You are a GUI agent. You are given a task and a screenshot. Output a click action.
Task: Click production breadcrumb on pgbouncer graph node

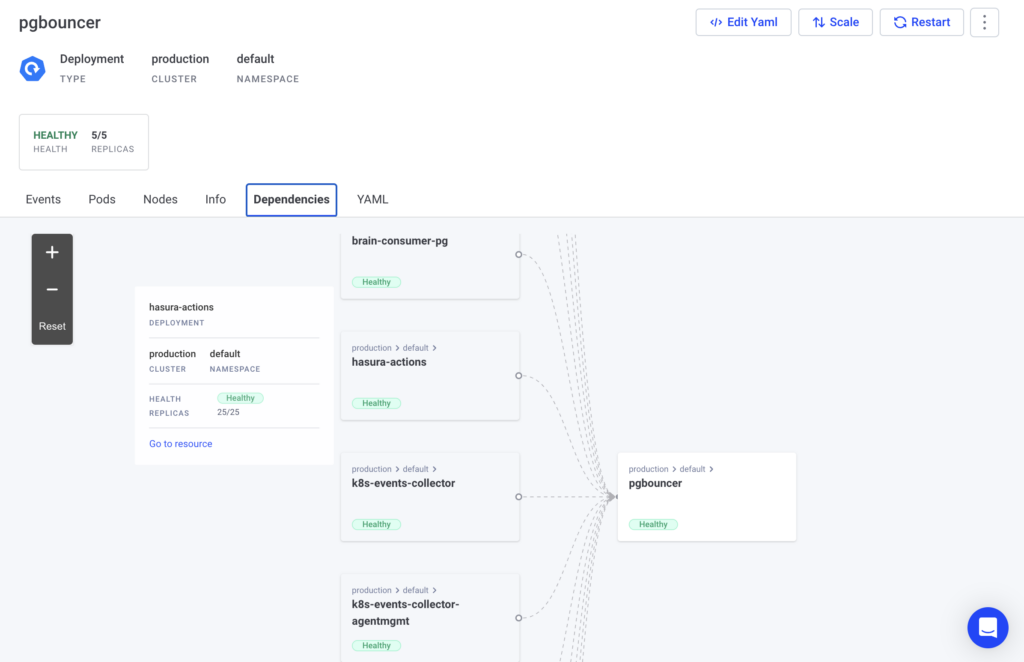coord(648,469)
